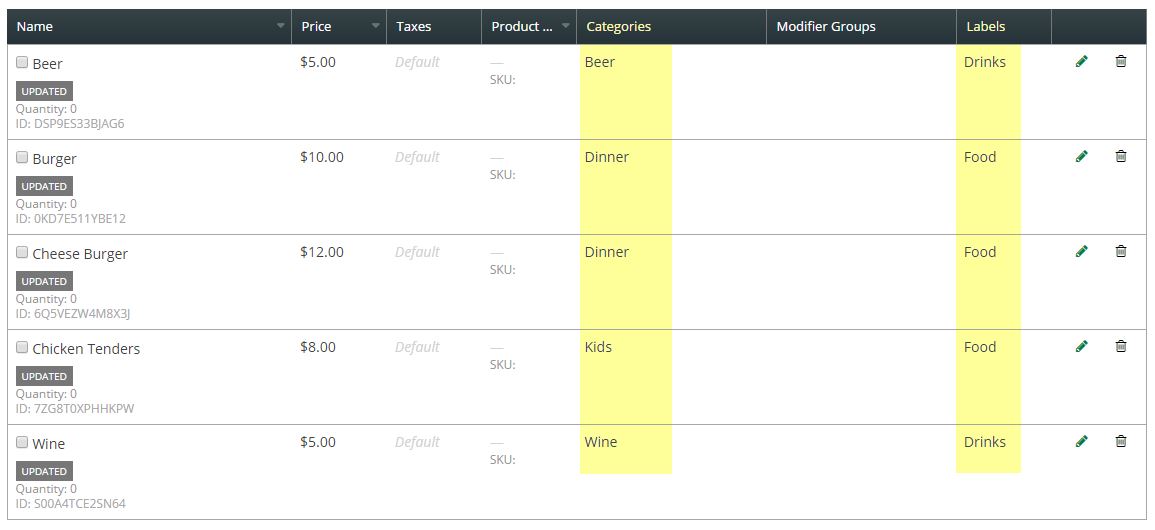Expand the Price column sort arrow
This screenshot has height=530, width=1155.
coord(376,26)
